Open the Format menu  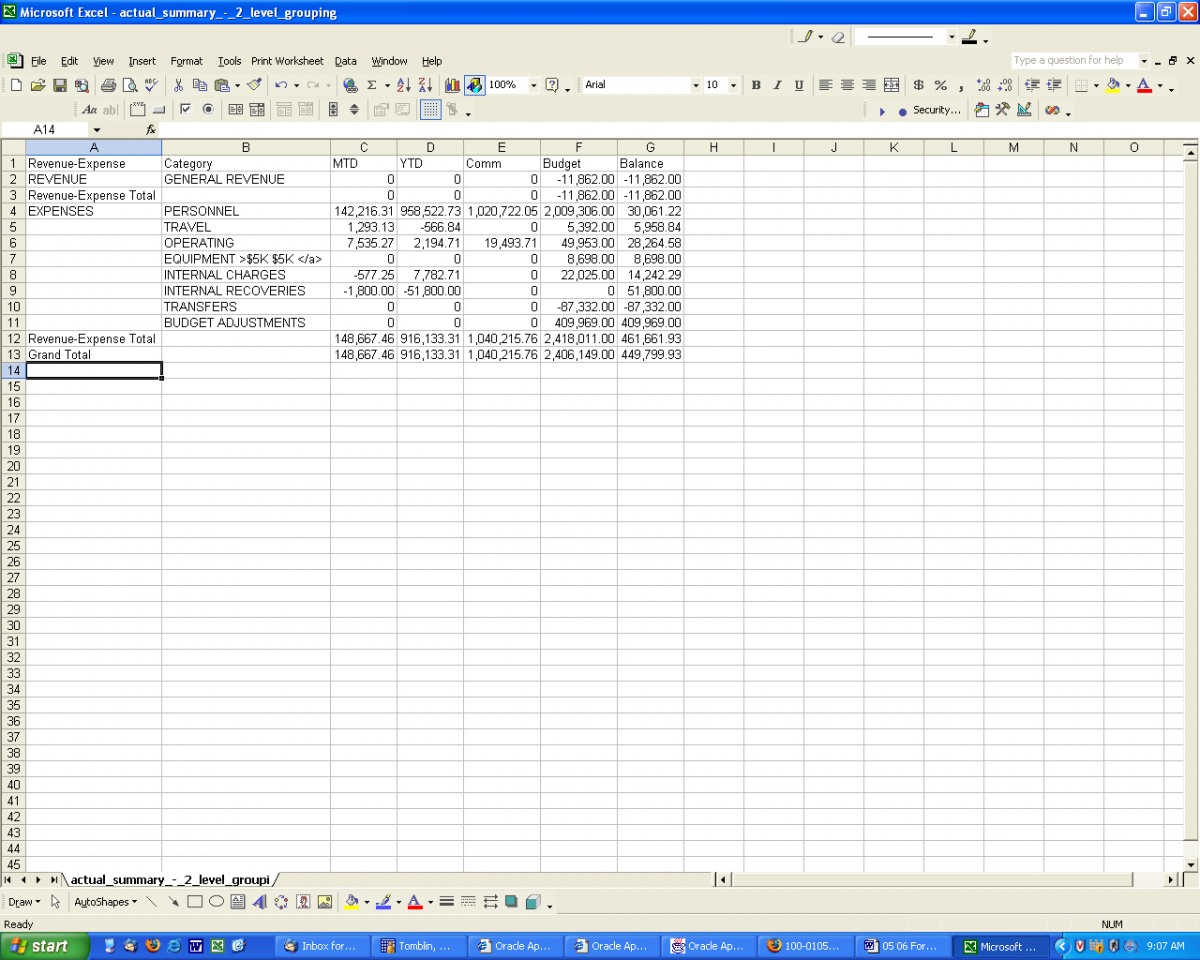point(186,61)
